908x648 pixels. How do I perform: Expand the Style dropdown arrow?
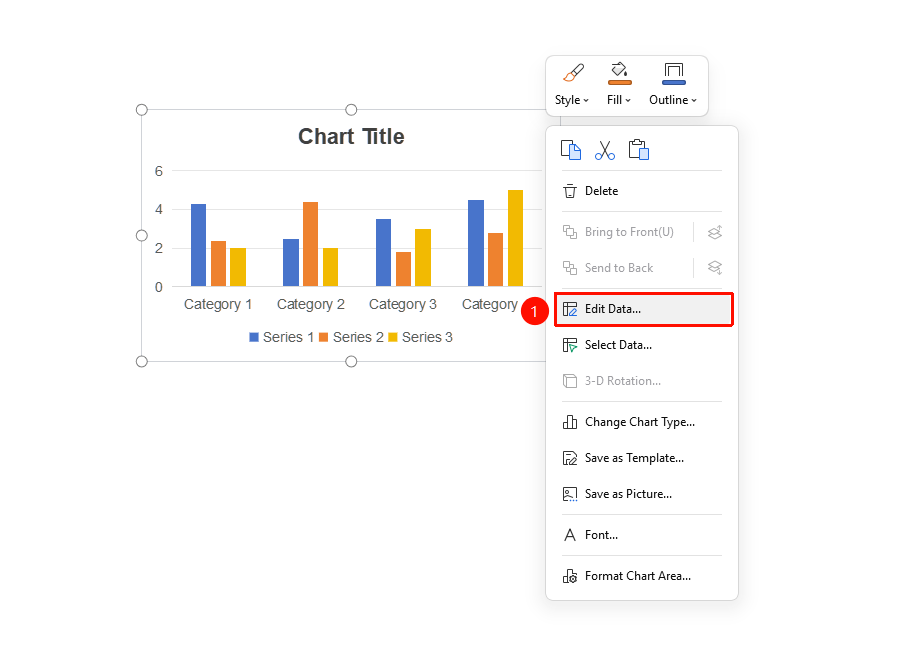click(x=586, y=100)
